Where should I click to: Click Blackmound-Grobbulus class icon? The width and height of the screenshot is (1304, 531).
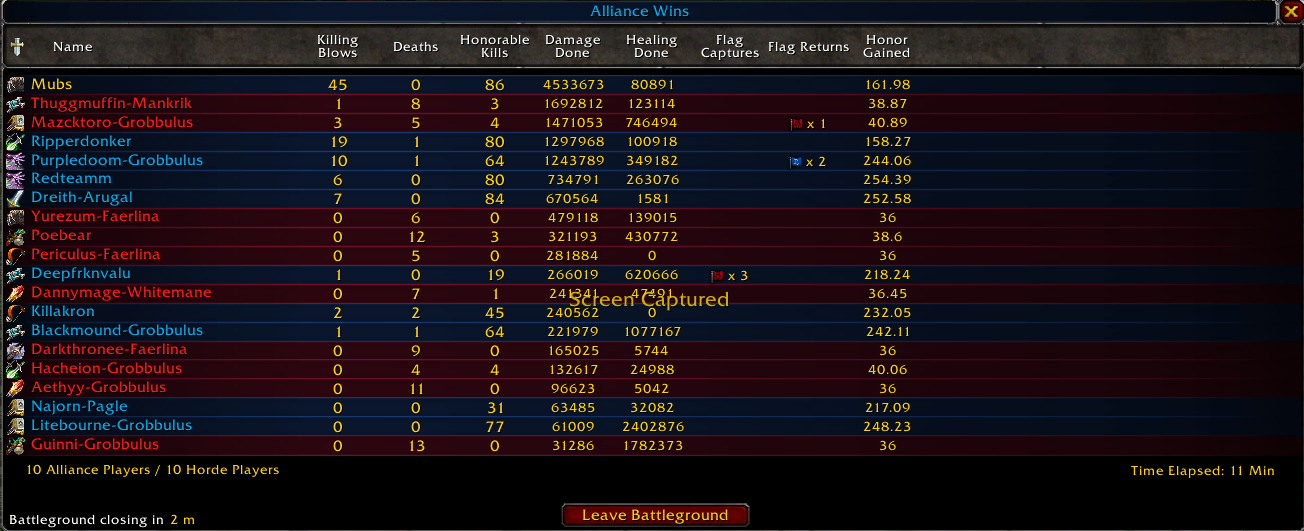(x=15, y=332)
